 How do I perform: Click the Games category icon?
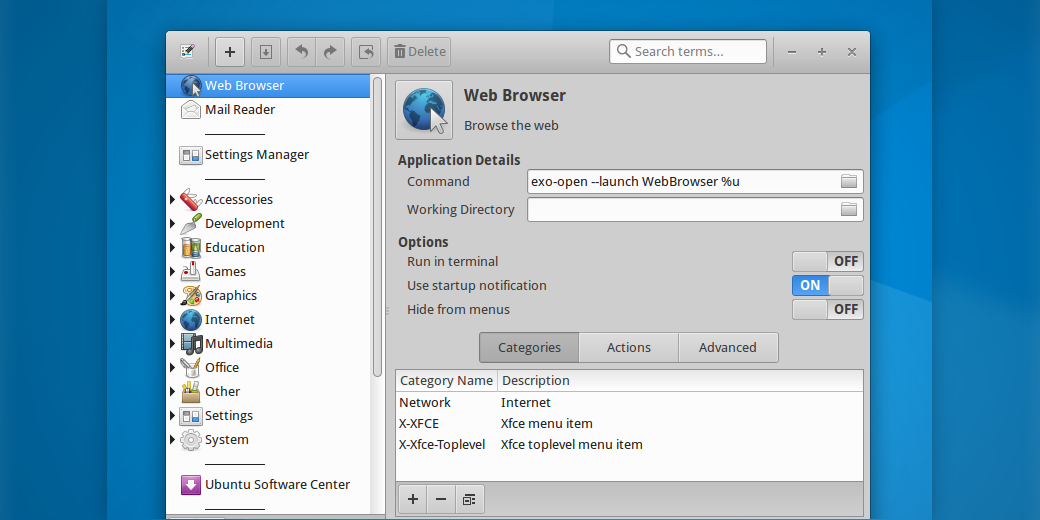(191, 271)
